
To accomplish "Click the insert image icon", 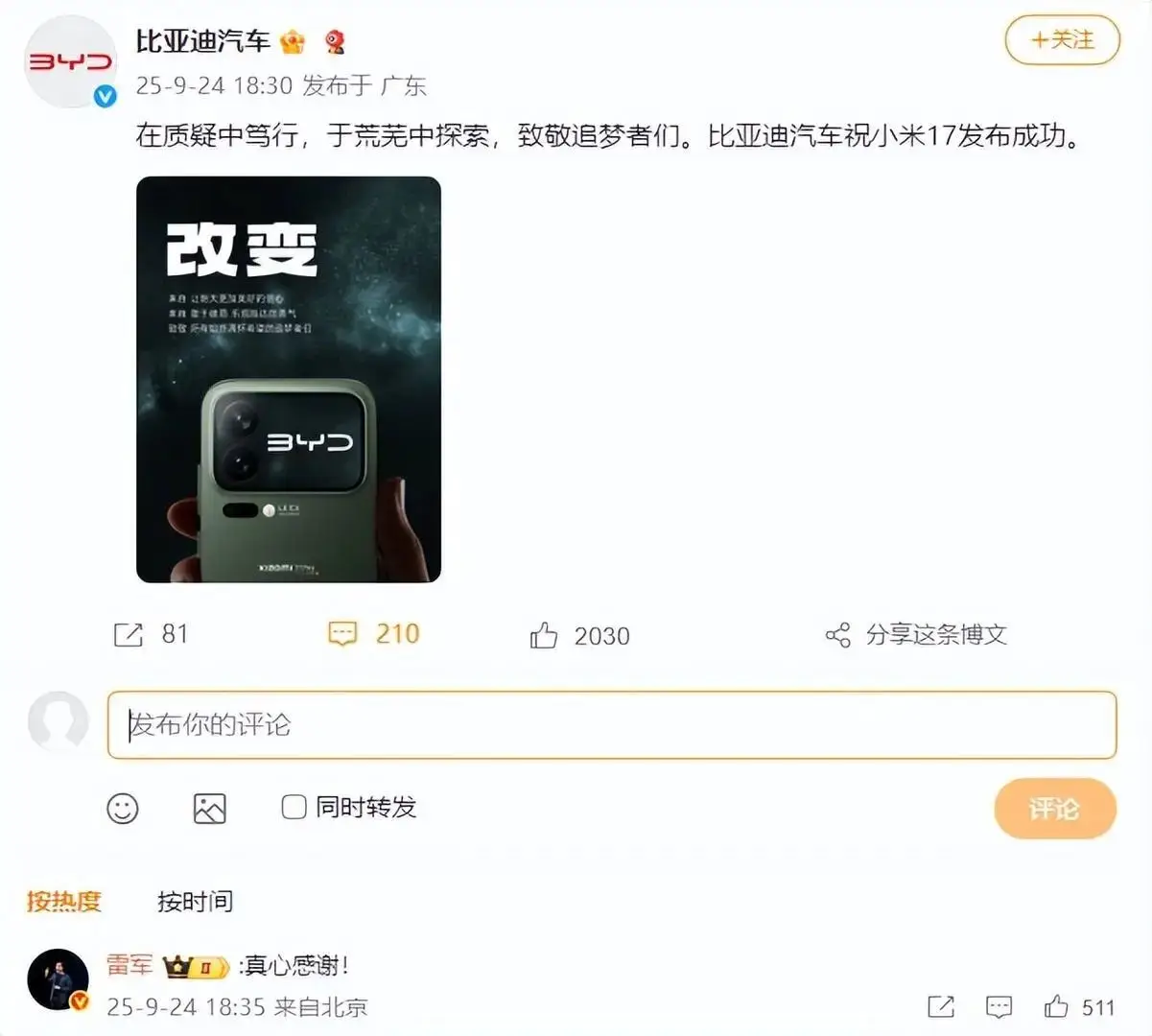I will coord(210,809).
